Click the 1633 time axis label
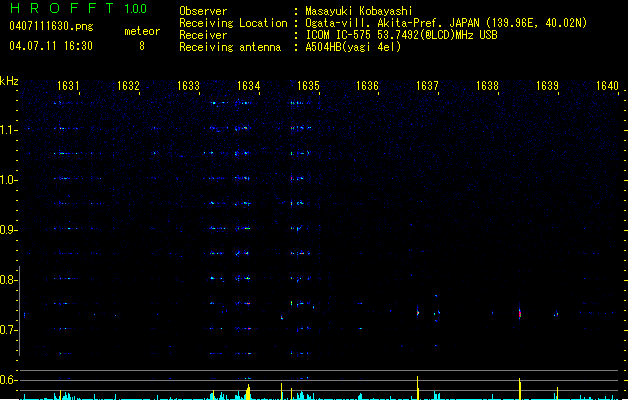Image resolution: width=629 pixels, height=400 pixels. [x=188, y=86]
